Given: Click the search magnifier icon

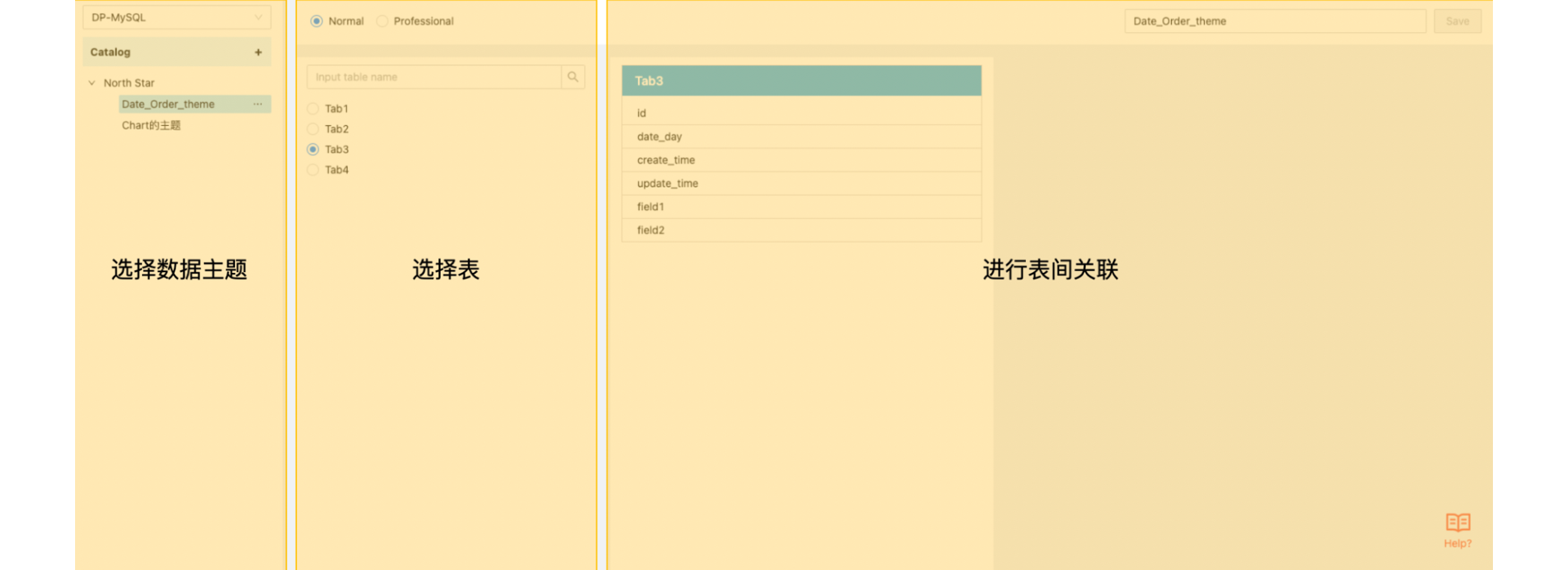Looking at the screenshot, I should click(x=573, y=76).
